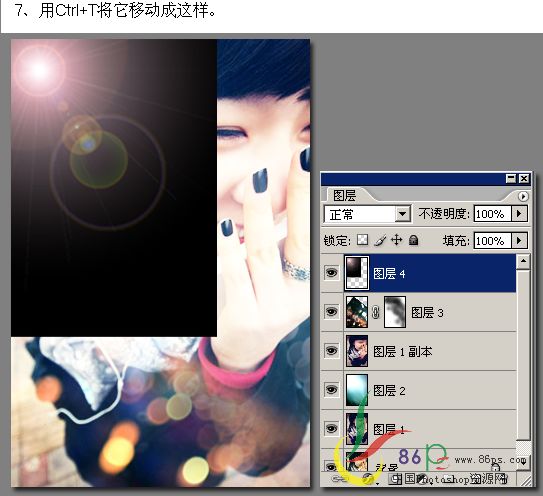Select the 图层 1 副本 thumbnail
This screenshot has height=496, width=543.
[x=357, y=351]
